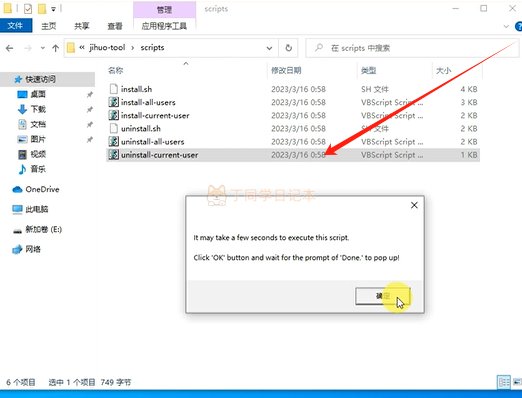
Task: Select jihuo-tool in the address path
Action: point(107,48)
